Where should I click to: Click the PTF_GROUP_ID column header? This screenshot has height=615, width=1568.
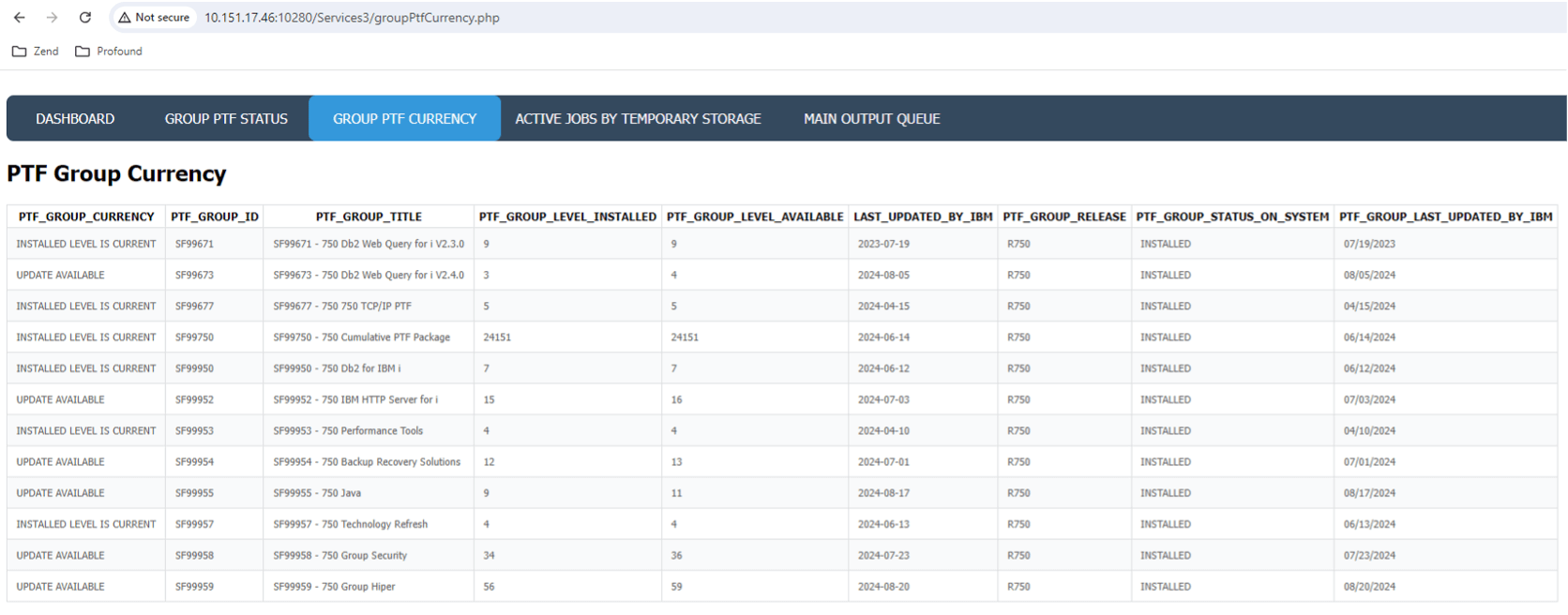tap(215, 217)
